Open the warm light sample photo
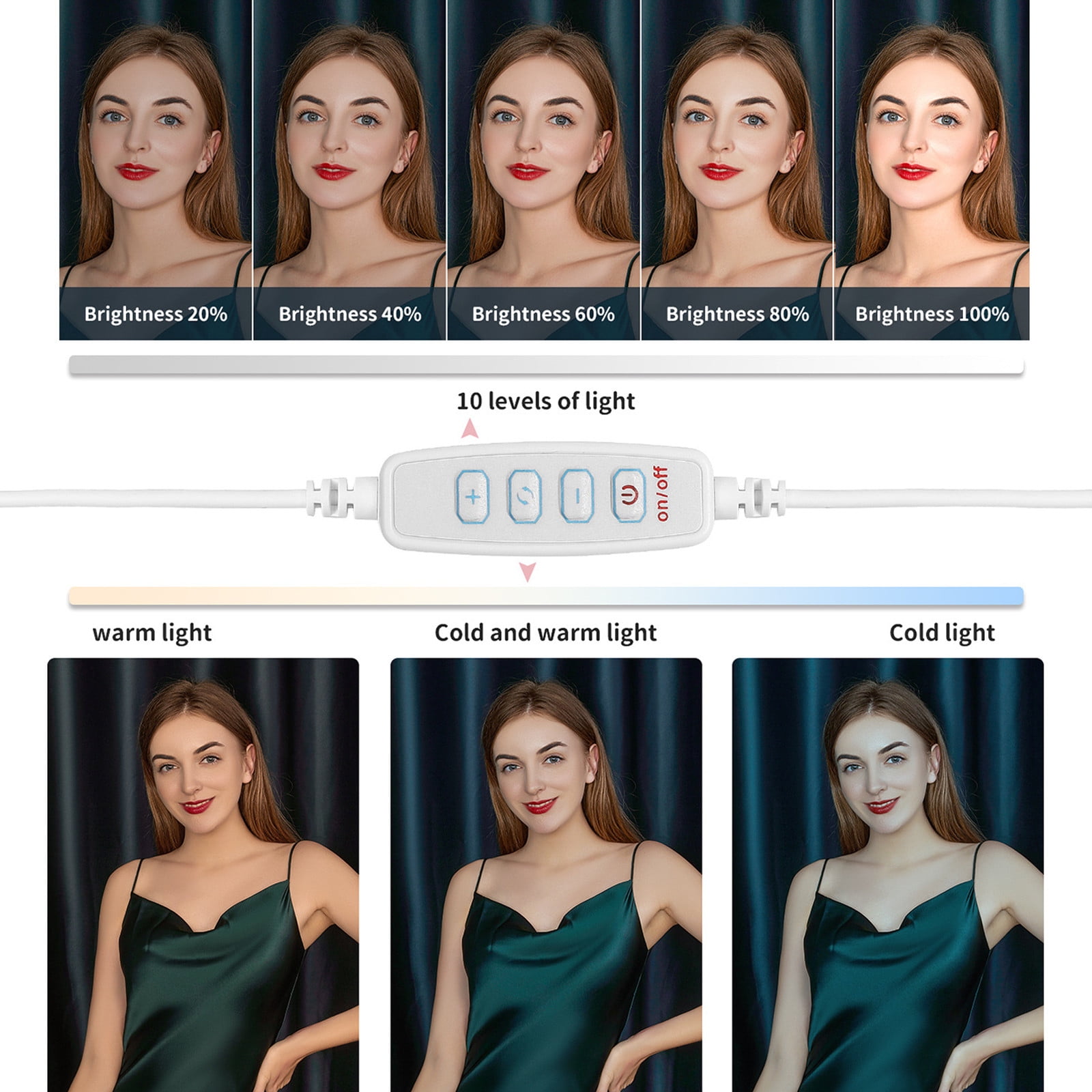 click(x=203, y=875)
